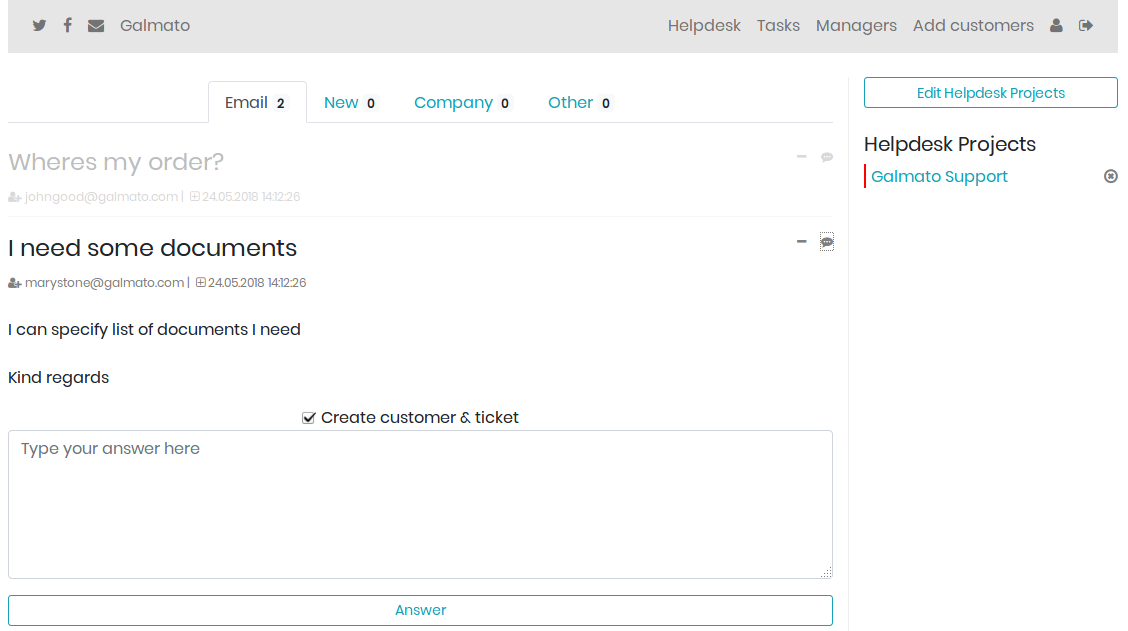Click the Edit Helpdesk Projects button
The image size is (1128, 631).
pos(991,93)
